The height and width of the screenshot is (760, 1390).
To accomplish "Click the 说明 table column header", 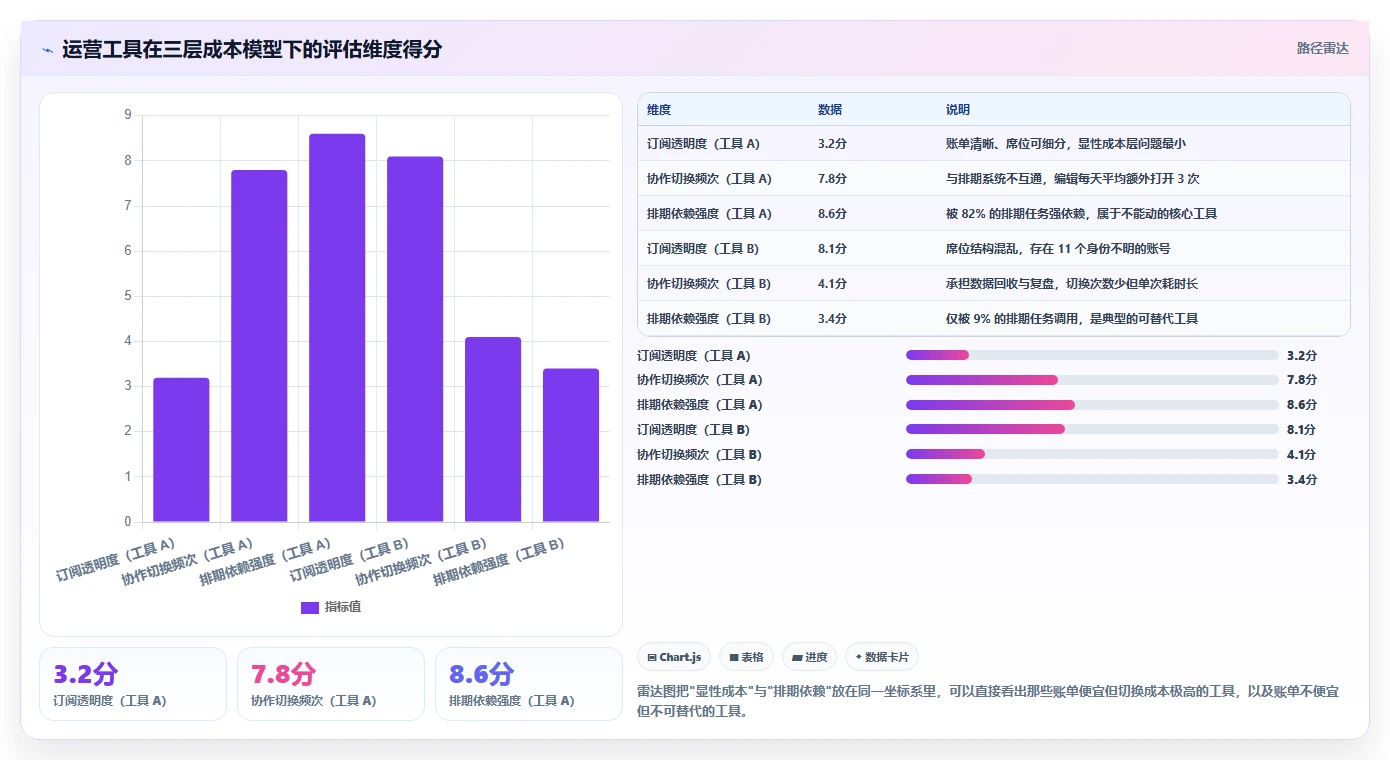I will pyautogui.click(x=958, y=110).
